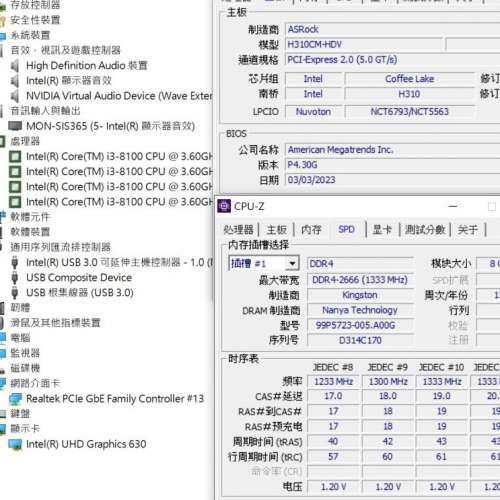Click the NCT6793/NCT5563 LPCIO value

410,112
